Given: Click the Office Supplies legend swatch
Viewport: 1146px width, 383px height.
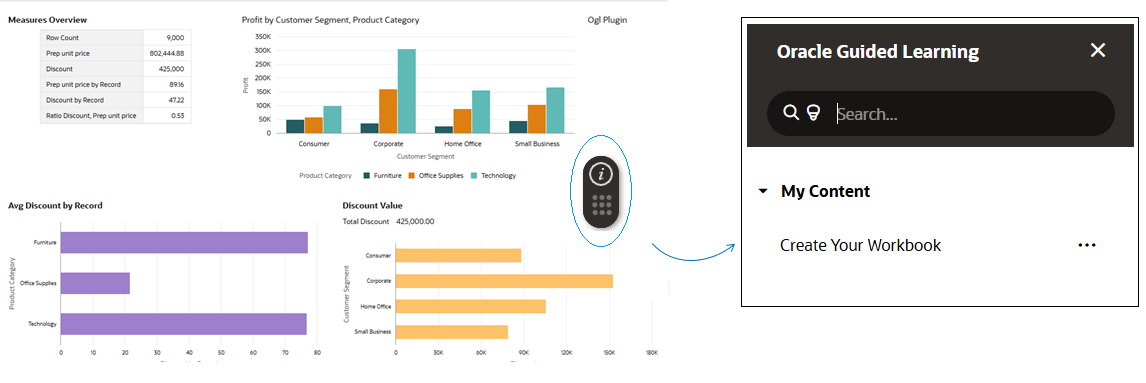Looking at the screenshot, I should [411, 175].
